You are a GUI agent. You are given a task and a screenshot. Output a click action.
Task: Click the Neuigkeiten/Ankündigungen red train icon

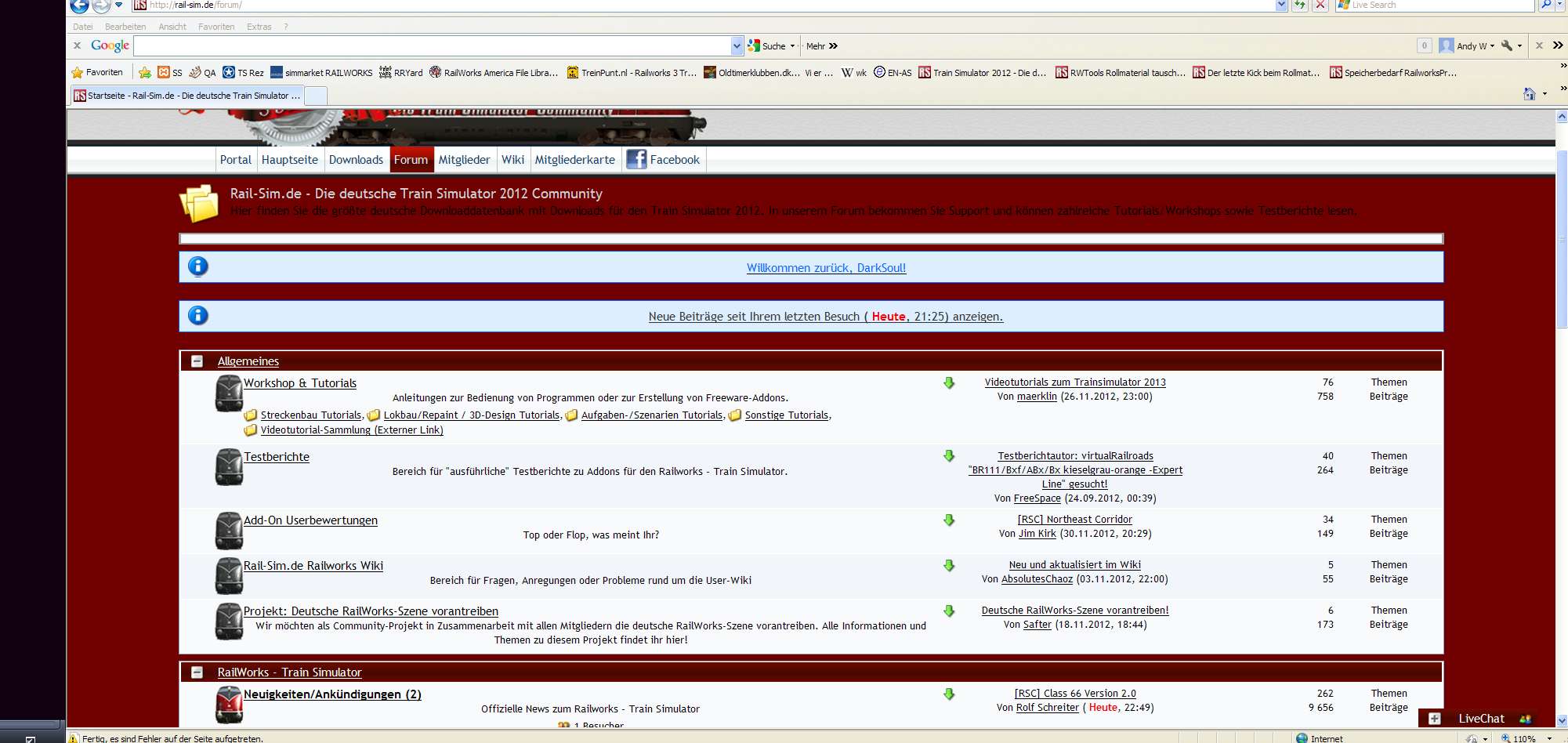pyautogui.click(x=229, y=704)
